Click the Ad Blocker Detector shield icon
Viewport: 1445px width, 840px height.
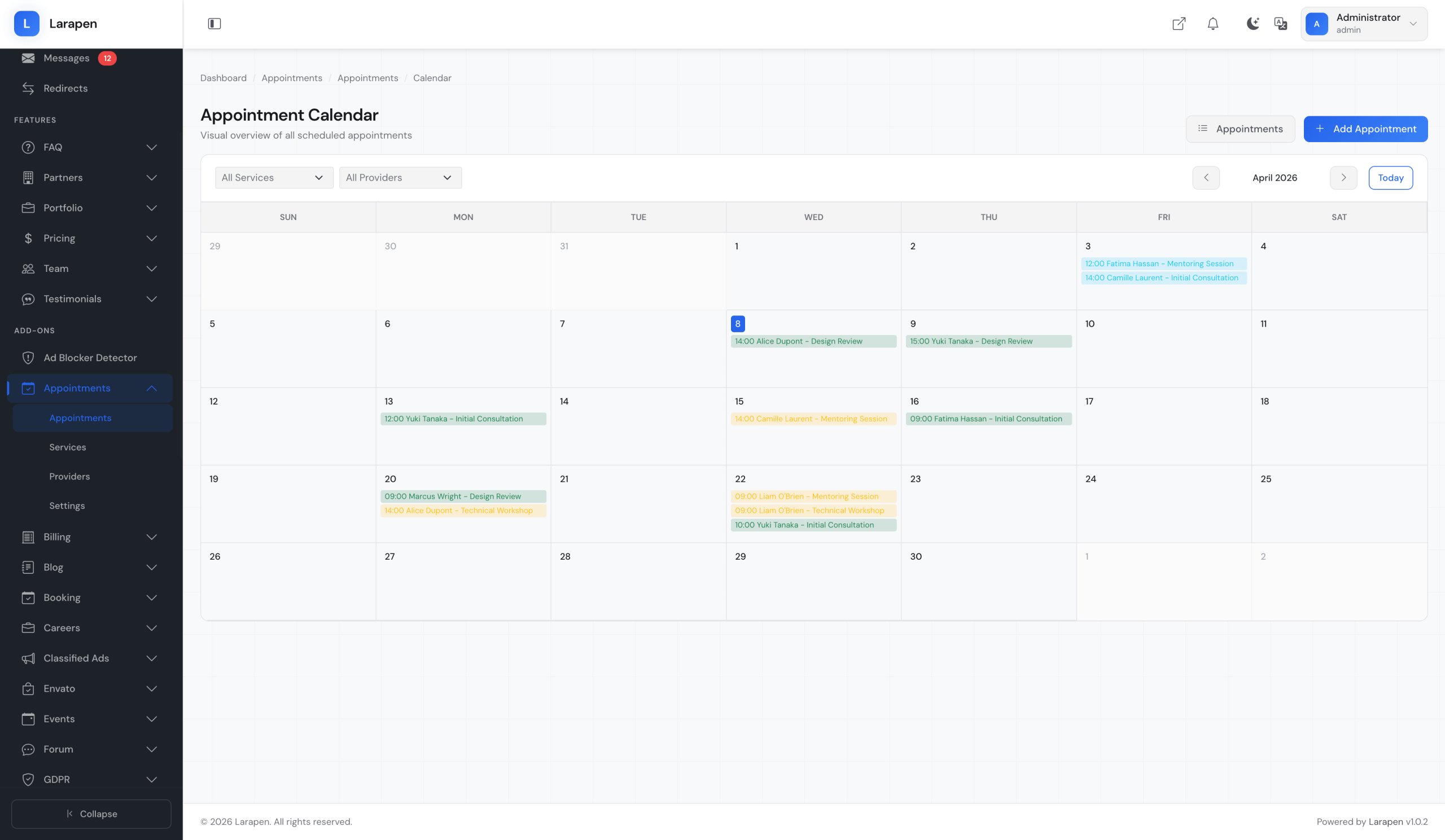28,358
